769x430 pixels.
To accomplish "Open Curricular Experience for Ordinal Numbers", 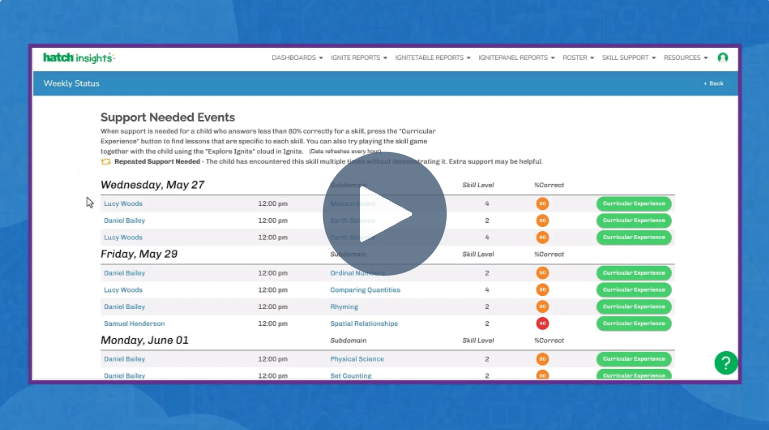I will [x=634, y=273].
